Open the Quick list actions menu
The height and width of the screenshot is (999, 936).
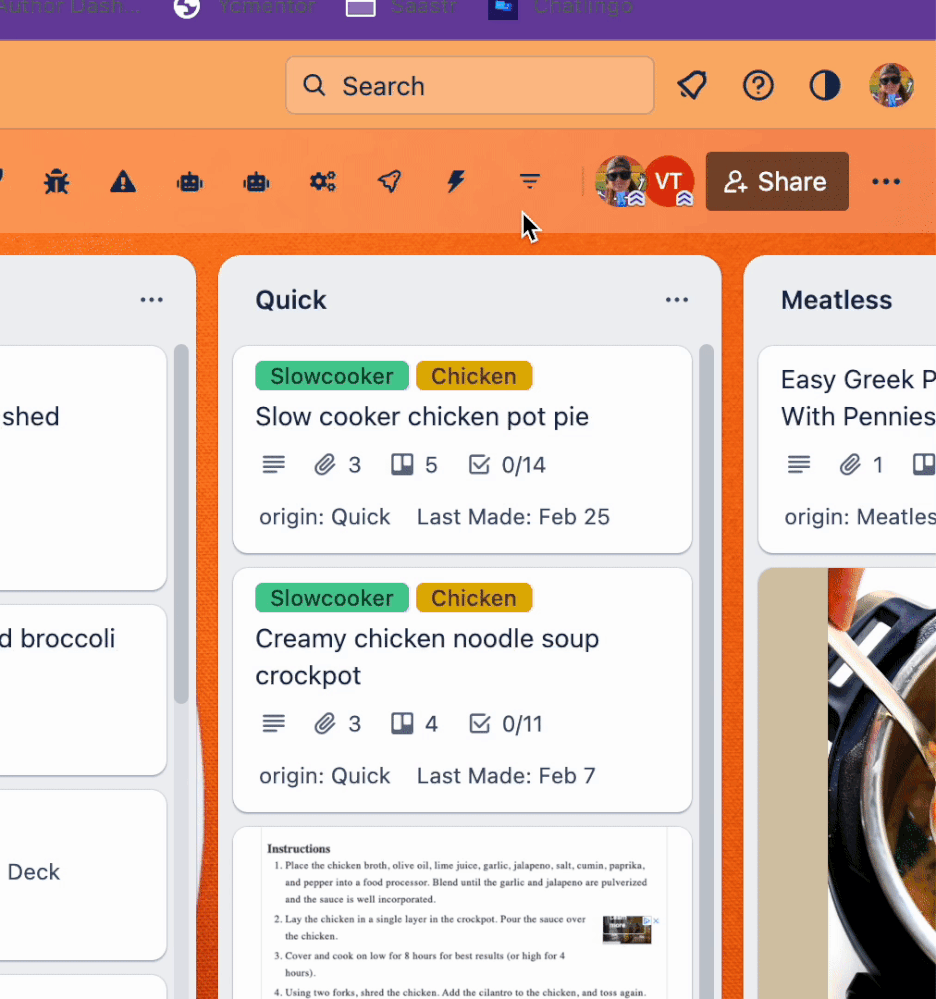click(x=677, y=299)
